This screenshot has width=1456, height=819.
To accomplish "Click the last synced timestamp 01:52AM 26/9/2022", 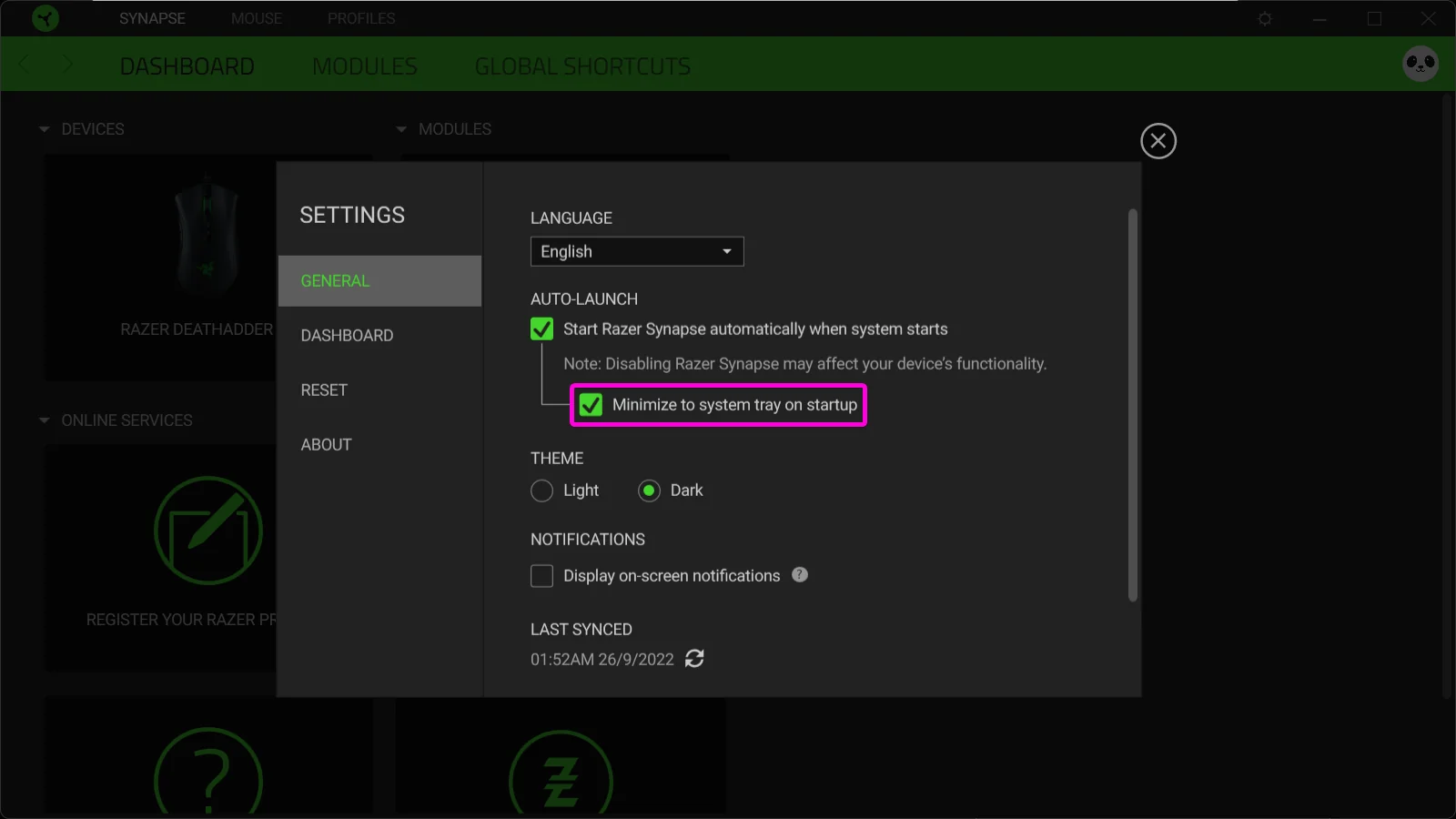I will pyautogui.click(x=602, y=659).
